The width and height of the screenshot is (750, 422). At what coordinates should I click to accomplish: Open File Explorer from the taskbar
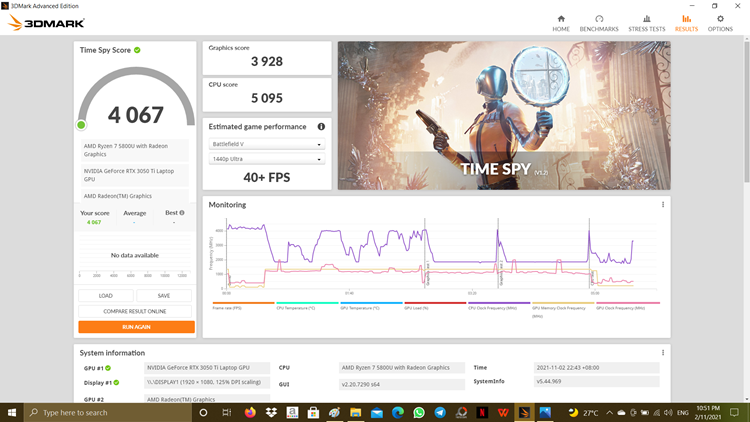pos(355,412)
